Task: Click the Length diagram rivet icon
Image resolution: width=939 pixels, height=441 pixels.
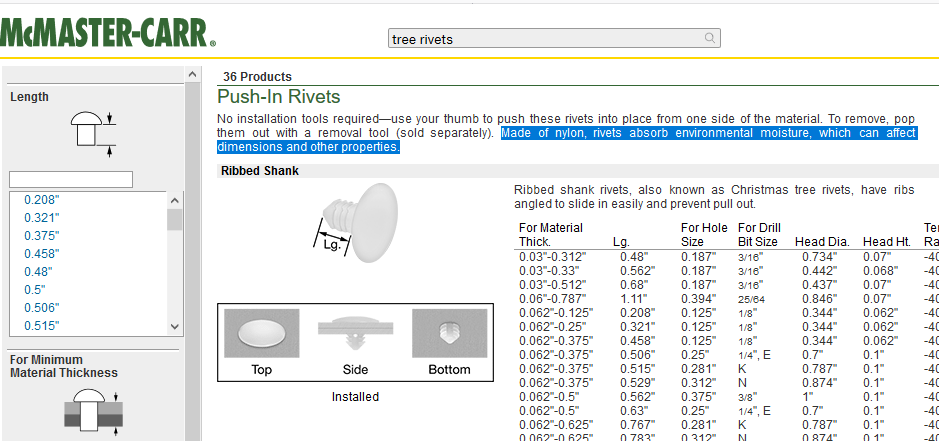Action: click(92, 134)
